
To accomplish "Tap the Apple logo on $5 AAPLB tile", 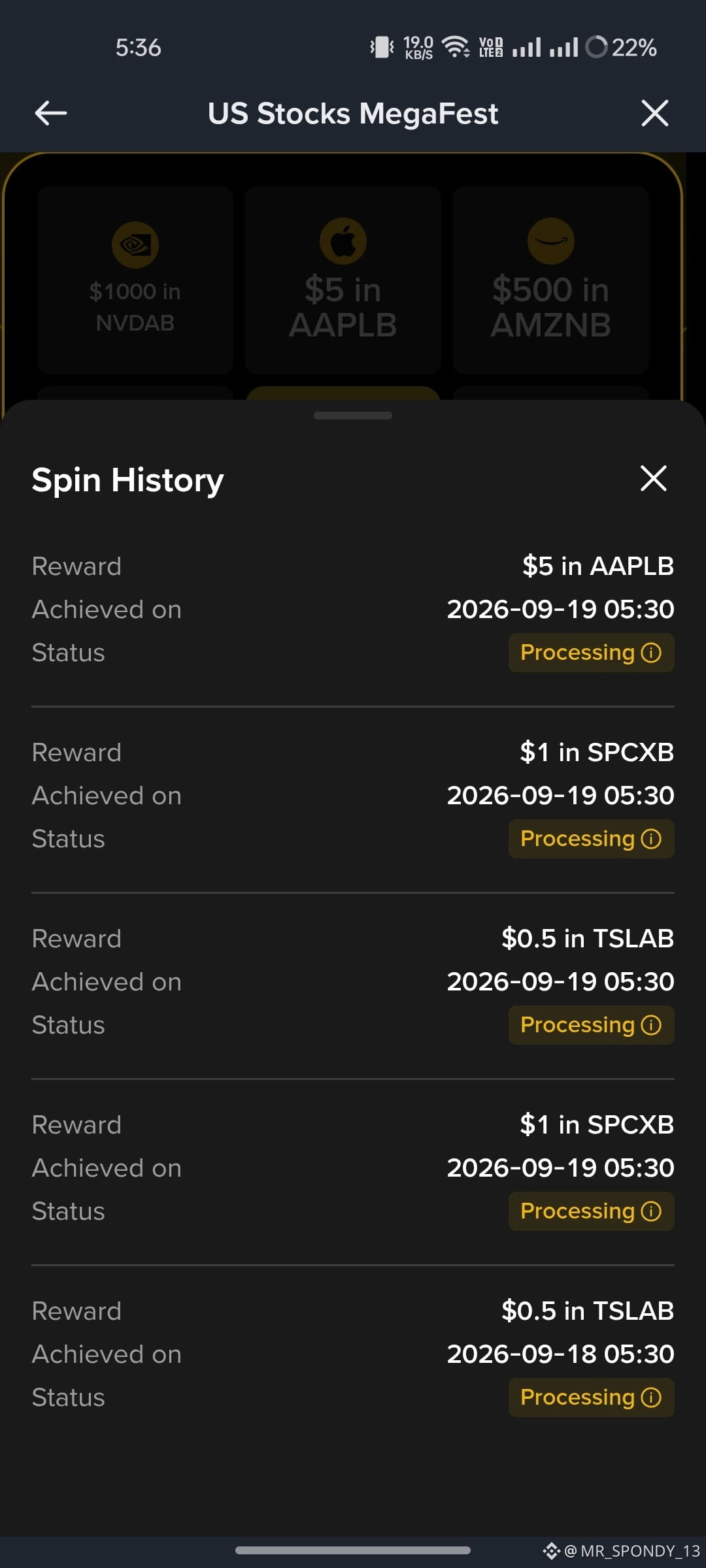I will point(343,240).
